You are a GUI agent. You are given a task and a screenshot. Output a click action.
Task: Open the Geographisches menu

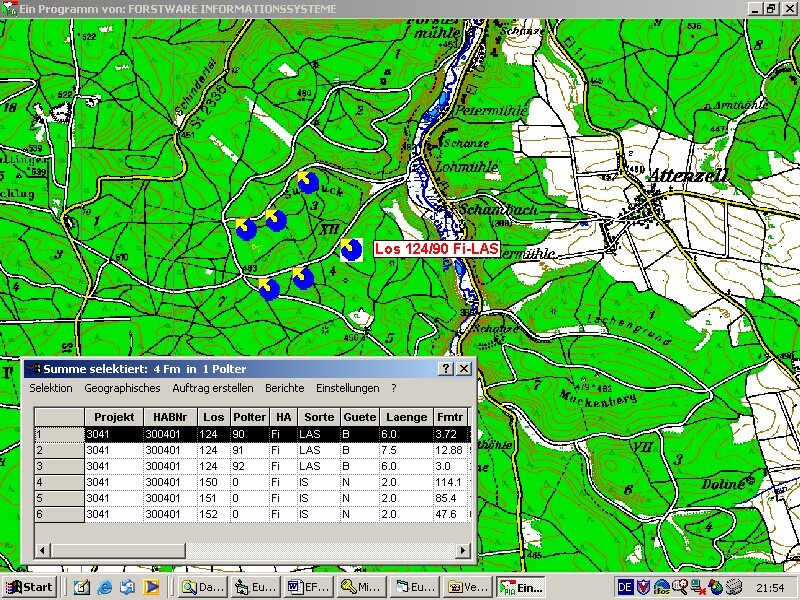pyautogui.click(x=122, y=388)
